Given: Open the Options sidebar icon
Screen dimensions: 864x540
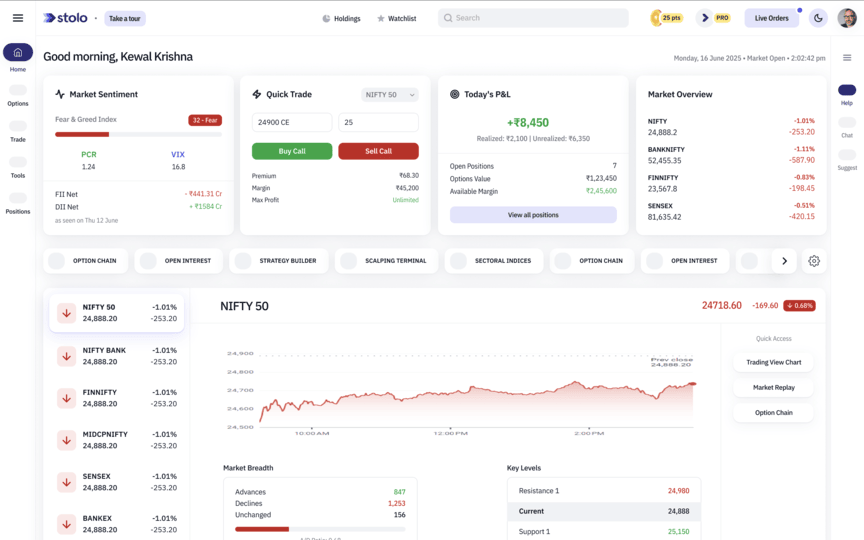Looking at the screenshot, I should [x=18, y=91].
